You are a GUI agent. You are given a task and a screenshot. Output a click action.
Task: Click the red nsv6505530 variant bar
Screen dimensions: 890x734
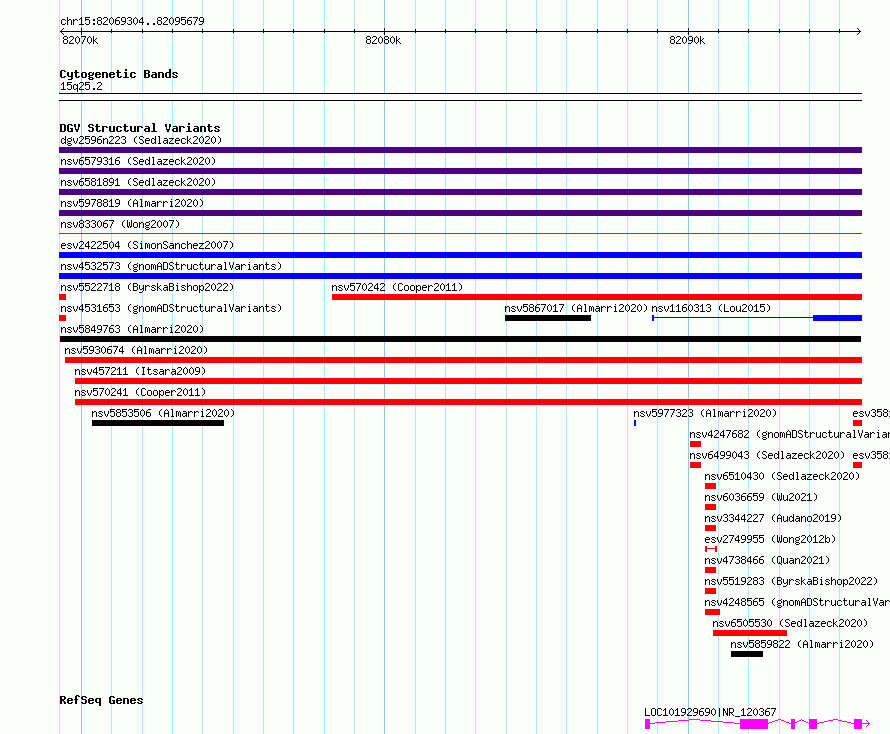[x=750, y=633]
